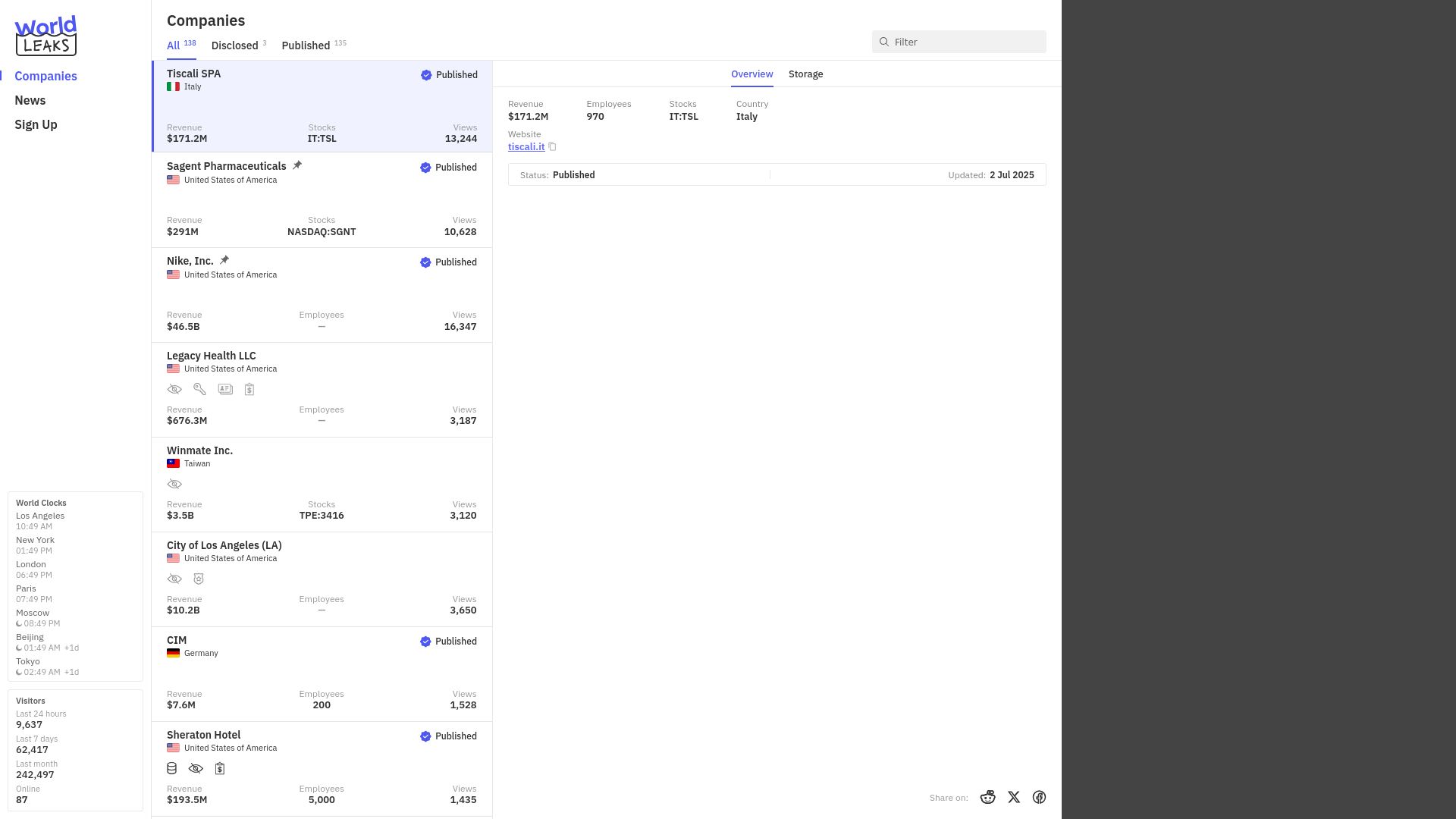Switch to the All companies tab
Viewport: 1456px width, 819px height.
[181, 45]
